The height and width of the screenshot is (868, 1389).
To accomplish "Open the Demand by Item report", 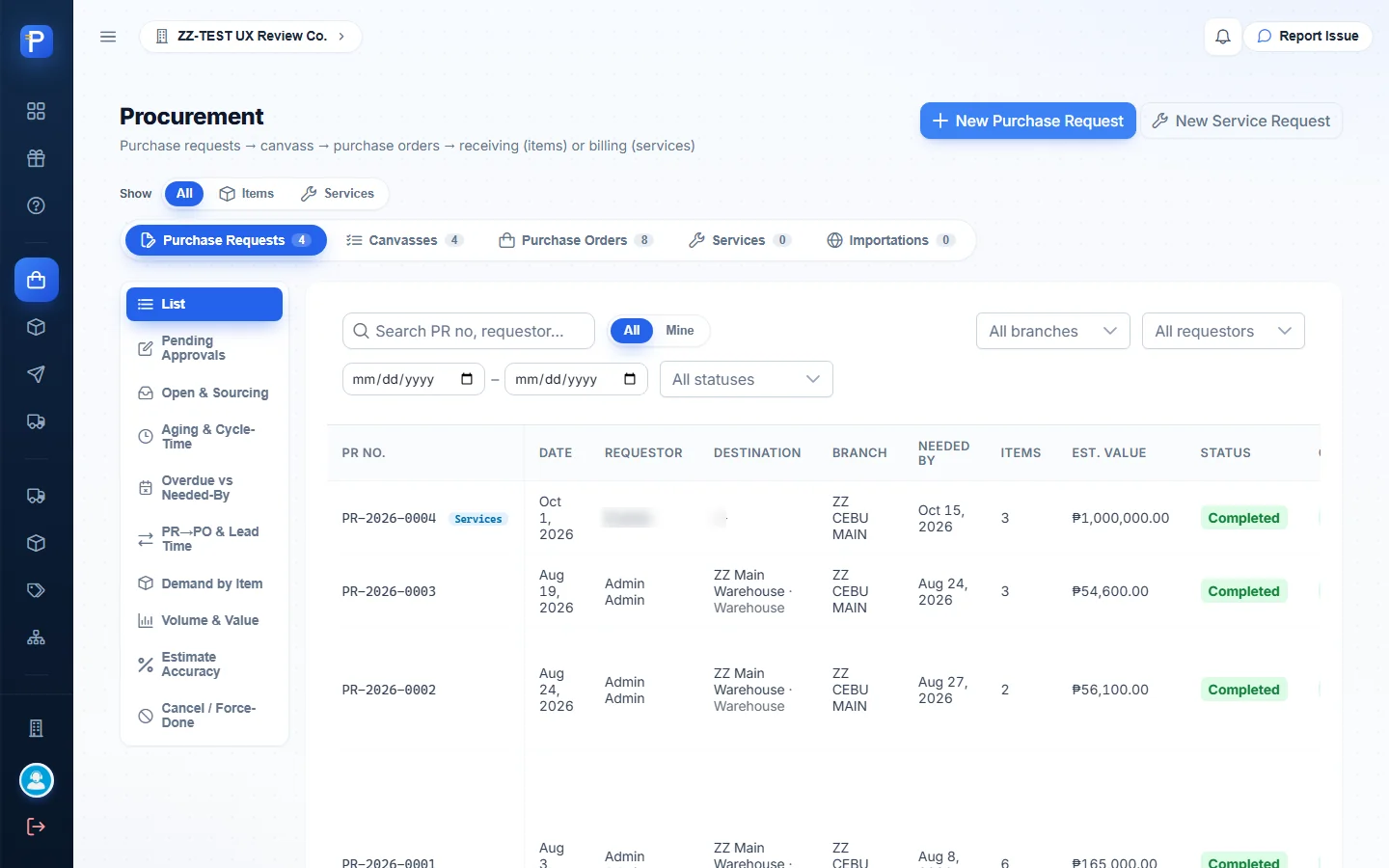I will [x=204, y=583].
